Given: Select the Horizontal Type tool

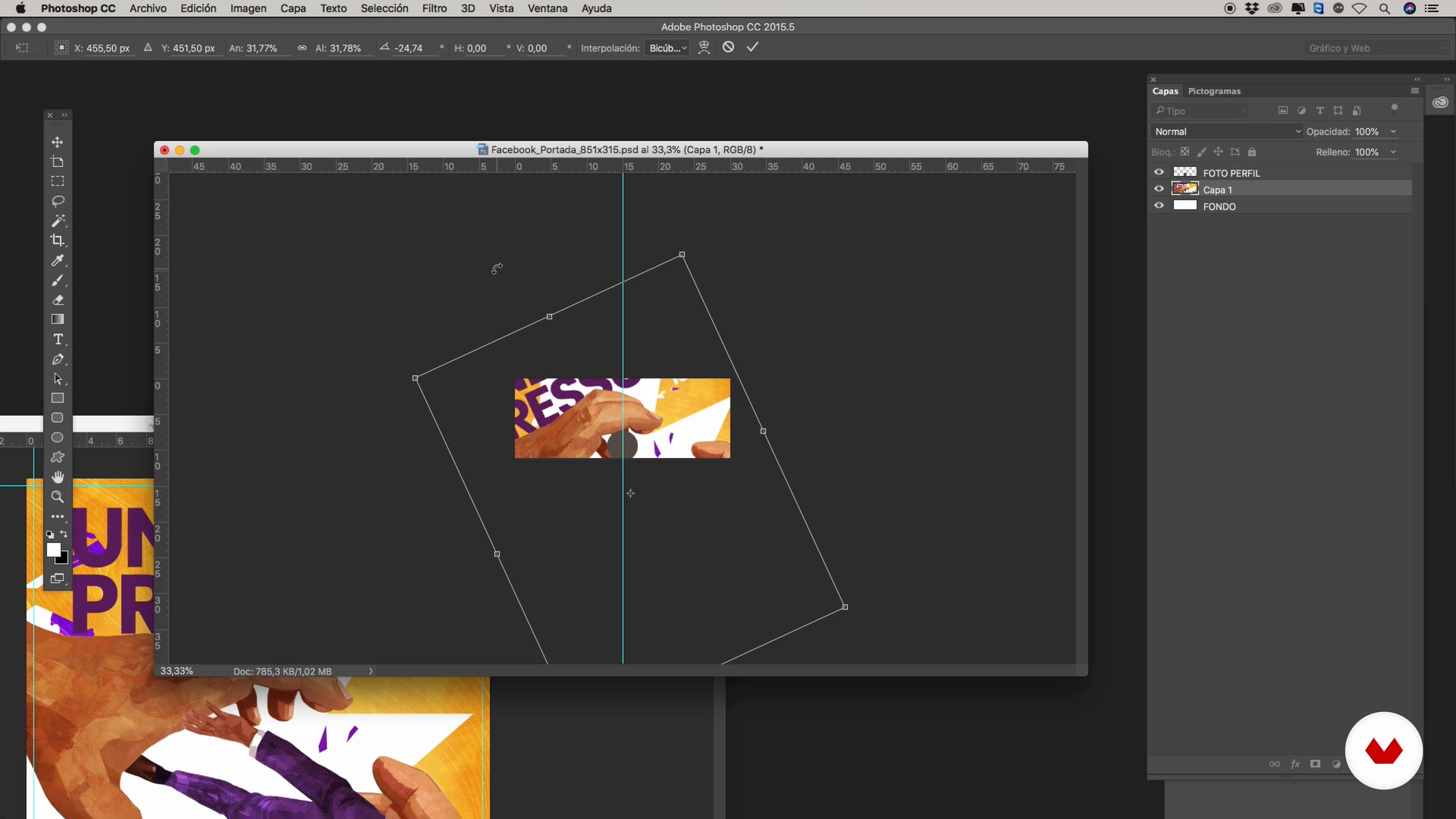Looking at the screenshot, I should (57, 339).
